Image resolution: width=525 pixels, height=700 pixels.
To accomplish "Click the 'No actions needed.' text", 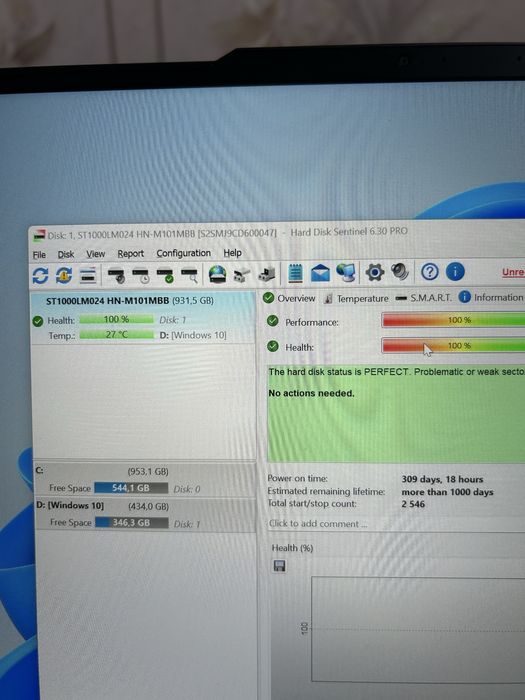I will pos(311,393).
